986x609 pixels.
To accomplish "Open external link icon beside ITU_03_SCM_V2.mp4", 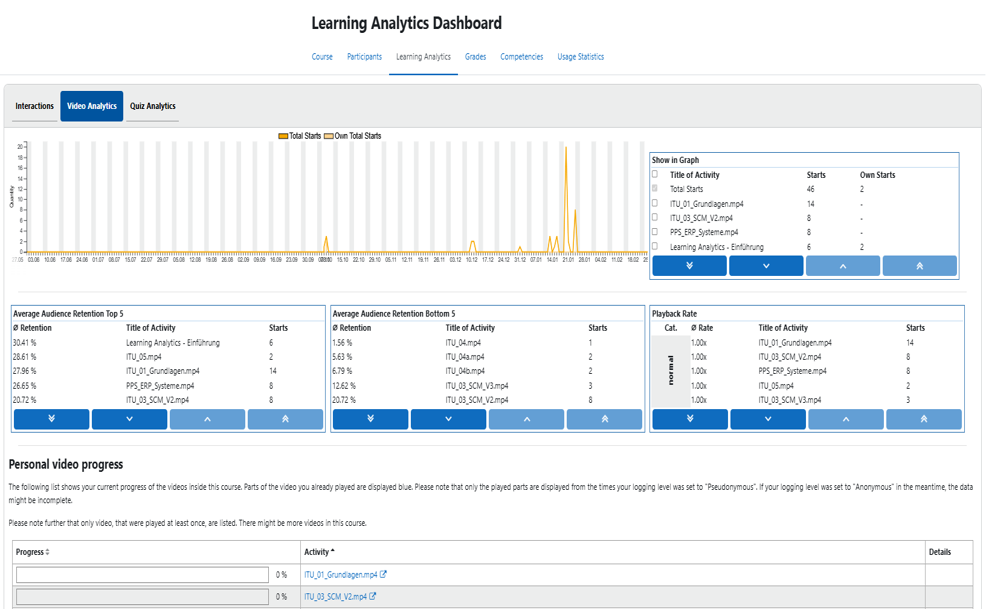I will (x=372, y=596).
